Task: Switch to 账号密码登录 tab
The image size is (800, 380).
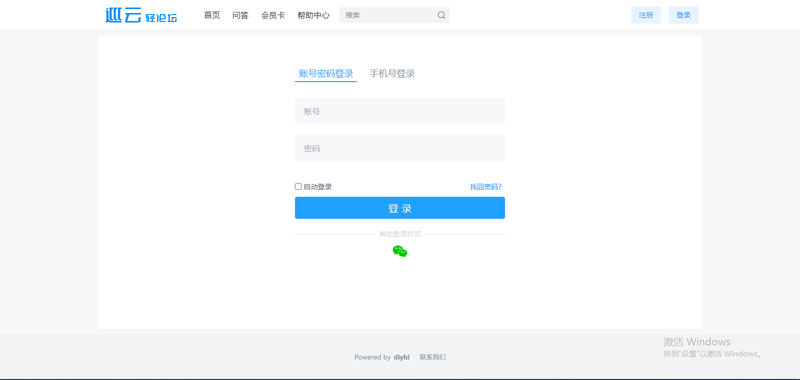Action: [x=326, y=73]
